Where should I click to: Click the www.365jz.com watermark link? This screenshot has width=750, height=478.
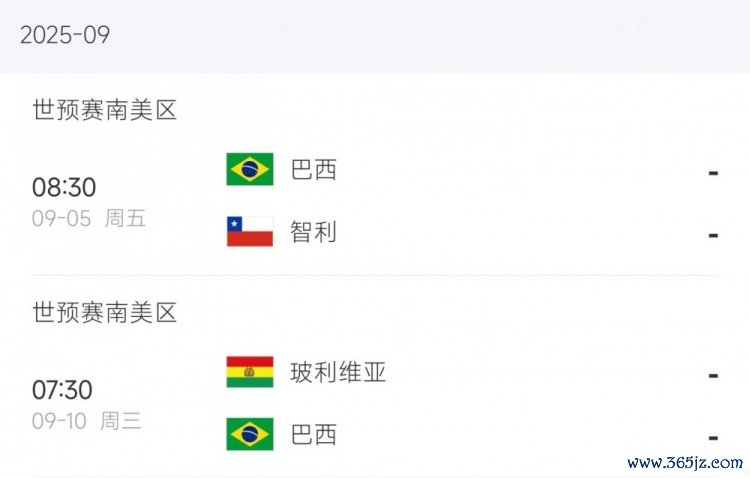coord(684,463)
